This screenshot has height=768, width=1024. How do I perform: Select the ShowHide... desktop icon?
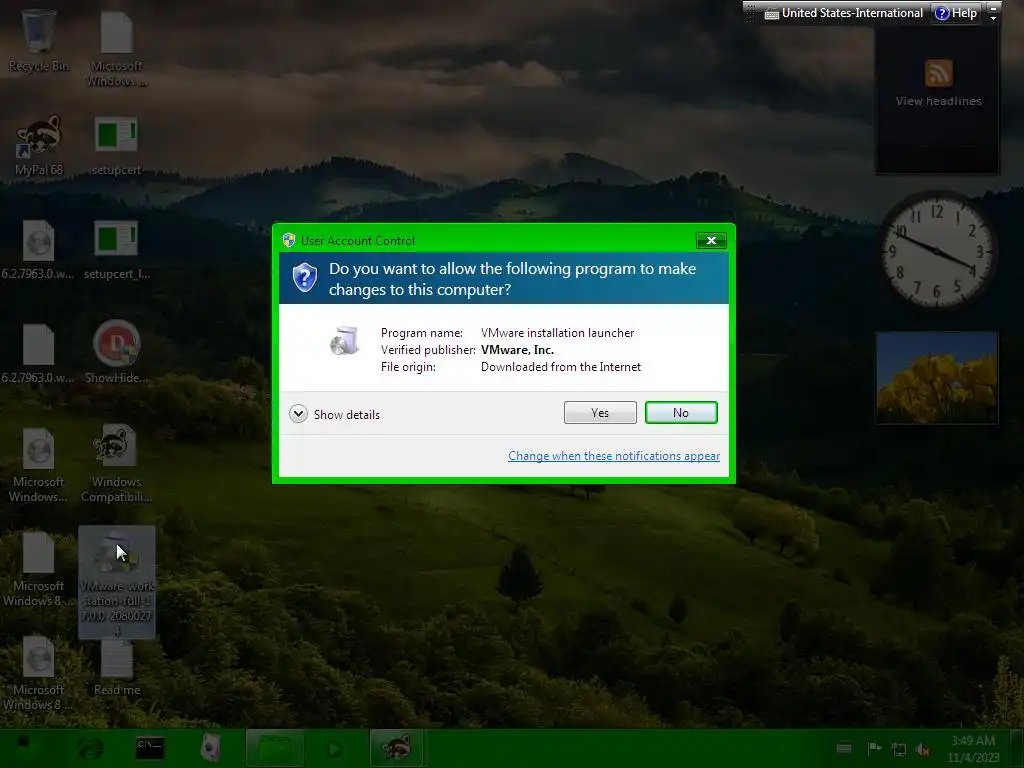tap(116, 353)
